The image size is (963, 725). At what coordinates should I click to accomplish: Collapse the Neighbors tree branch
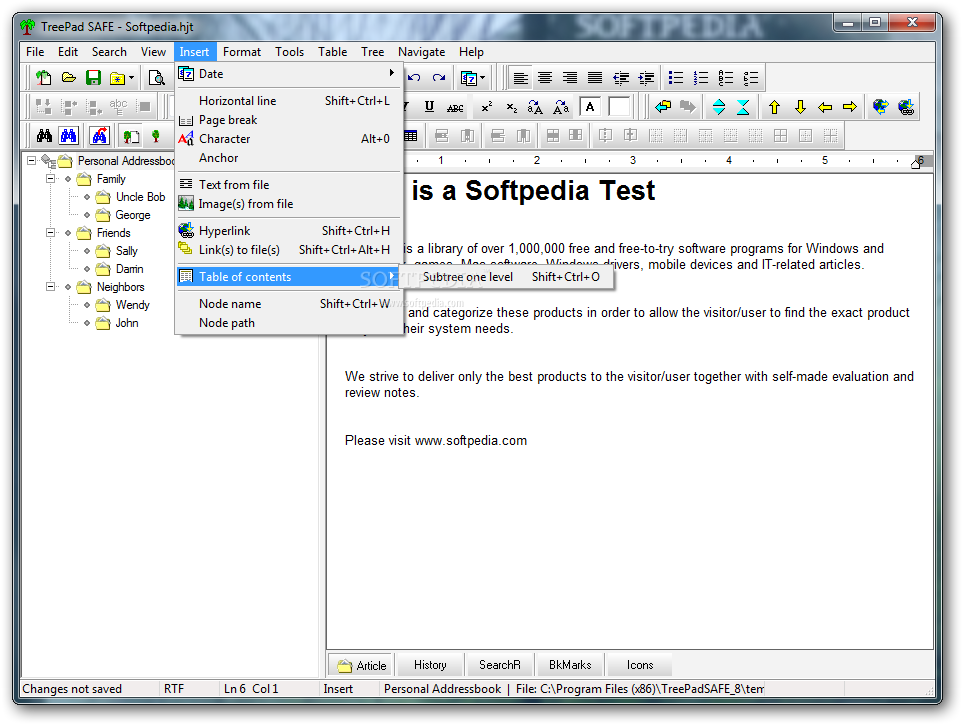point(50,287)
